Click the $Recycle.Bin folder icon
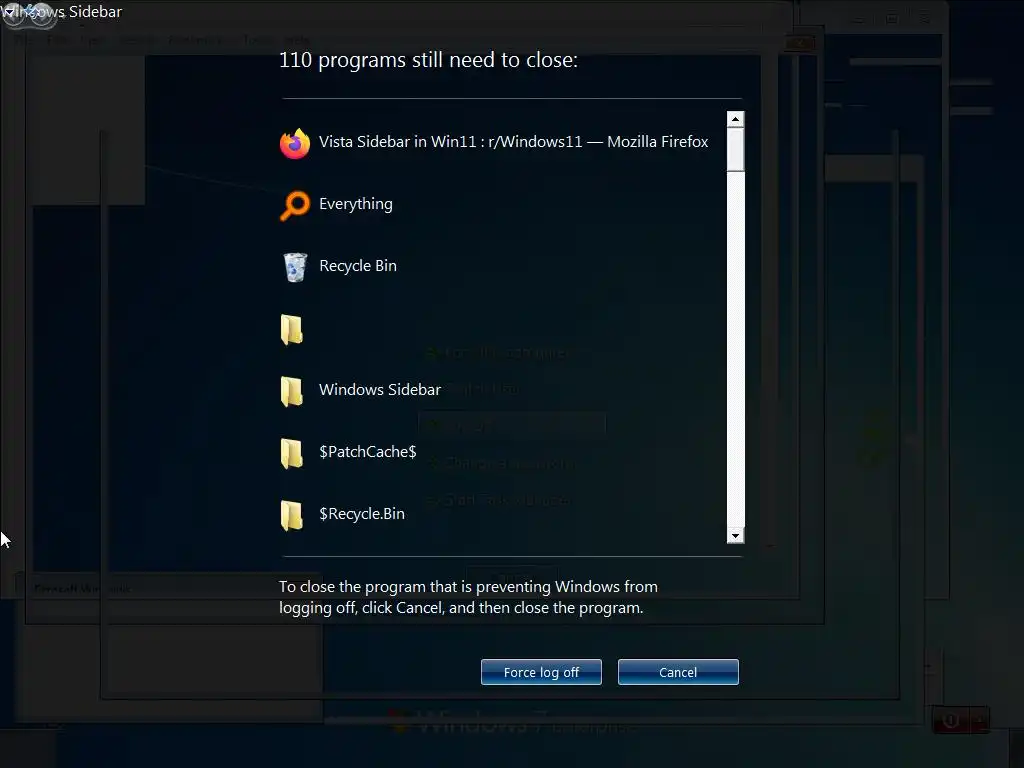 (292, 515)
